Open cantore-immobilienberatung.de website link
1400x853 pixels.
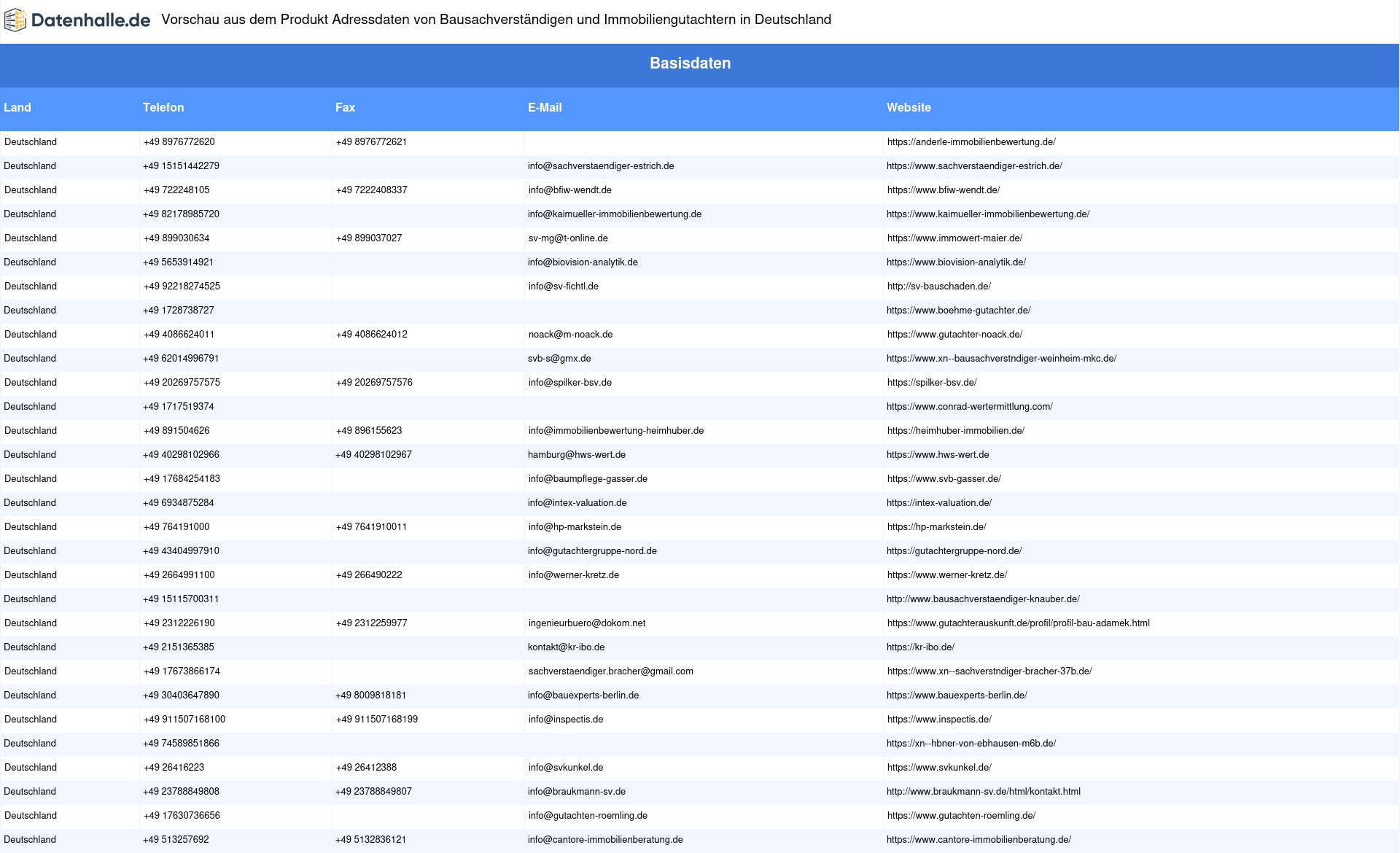tap(979, 840)
